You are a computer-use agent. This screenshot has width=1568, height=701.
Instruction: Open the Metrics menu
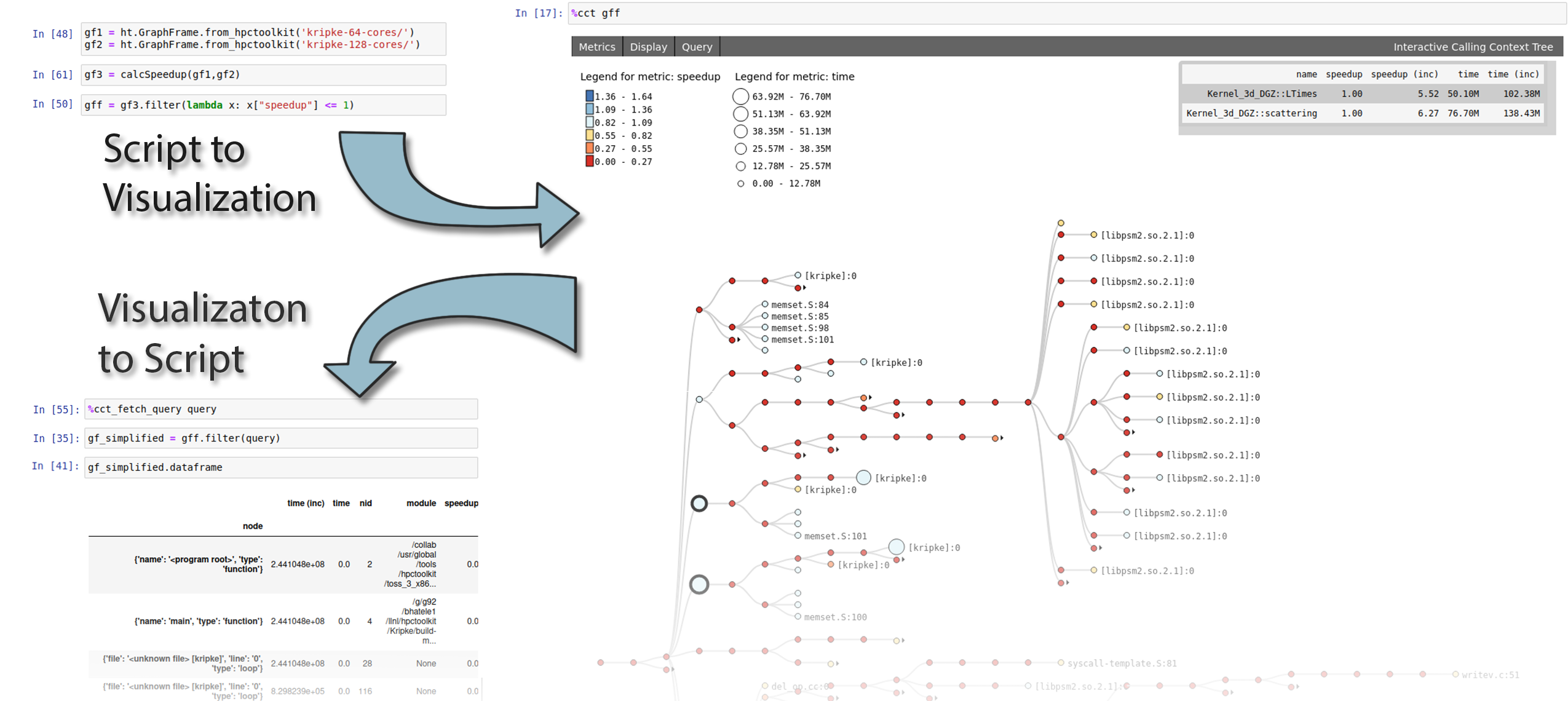tap(596, 47)
